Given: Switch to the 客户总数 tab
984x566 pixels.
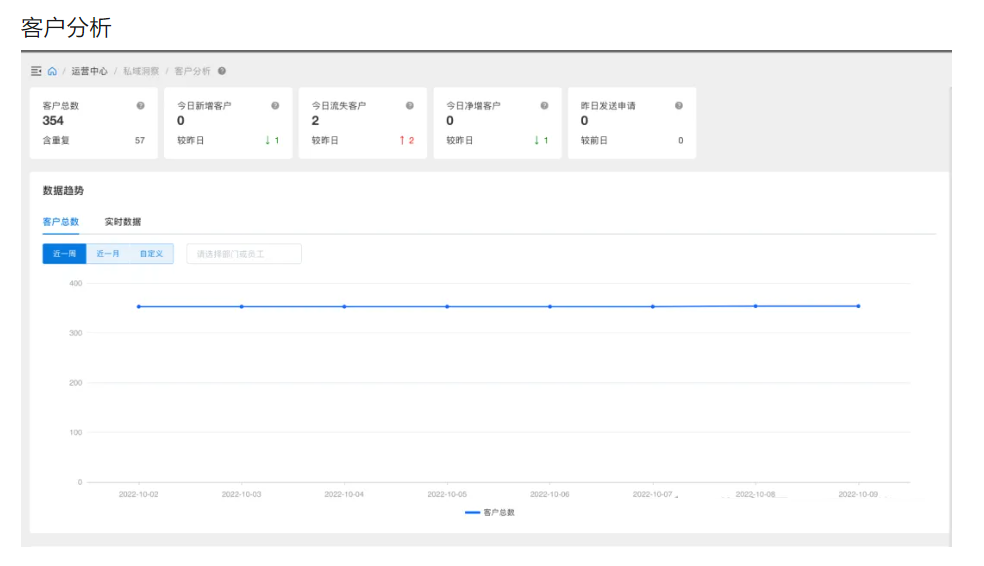Looking at the screenshot, I should pos(61,222).
